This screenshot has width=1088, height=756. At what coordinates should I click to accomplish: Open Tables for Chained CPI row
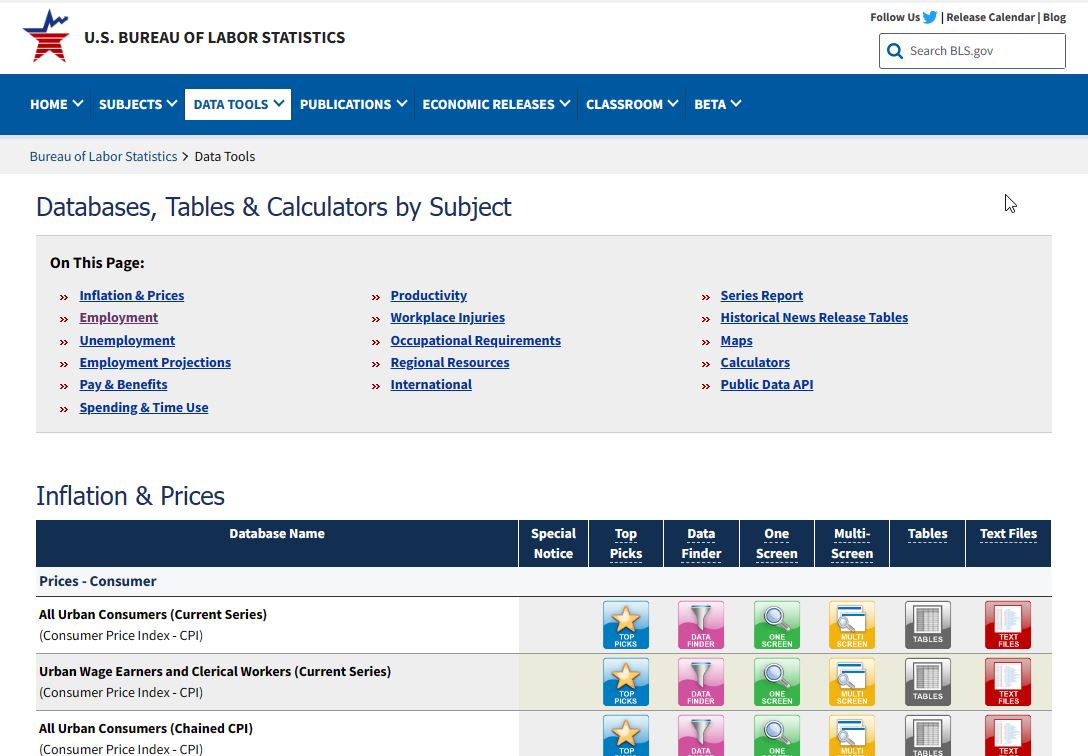click(x=928, y=735)
